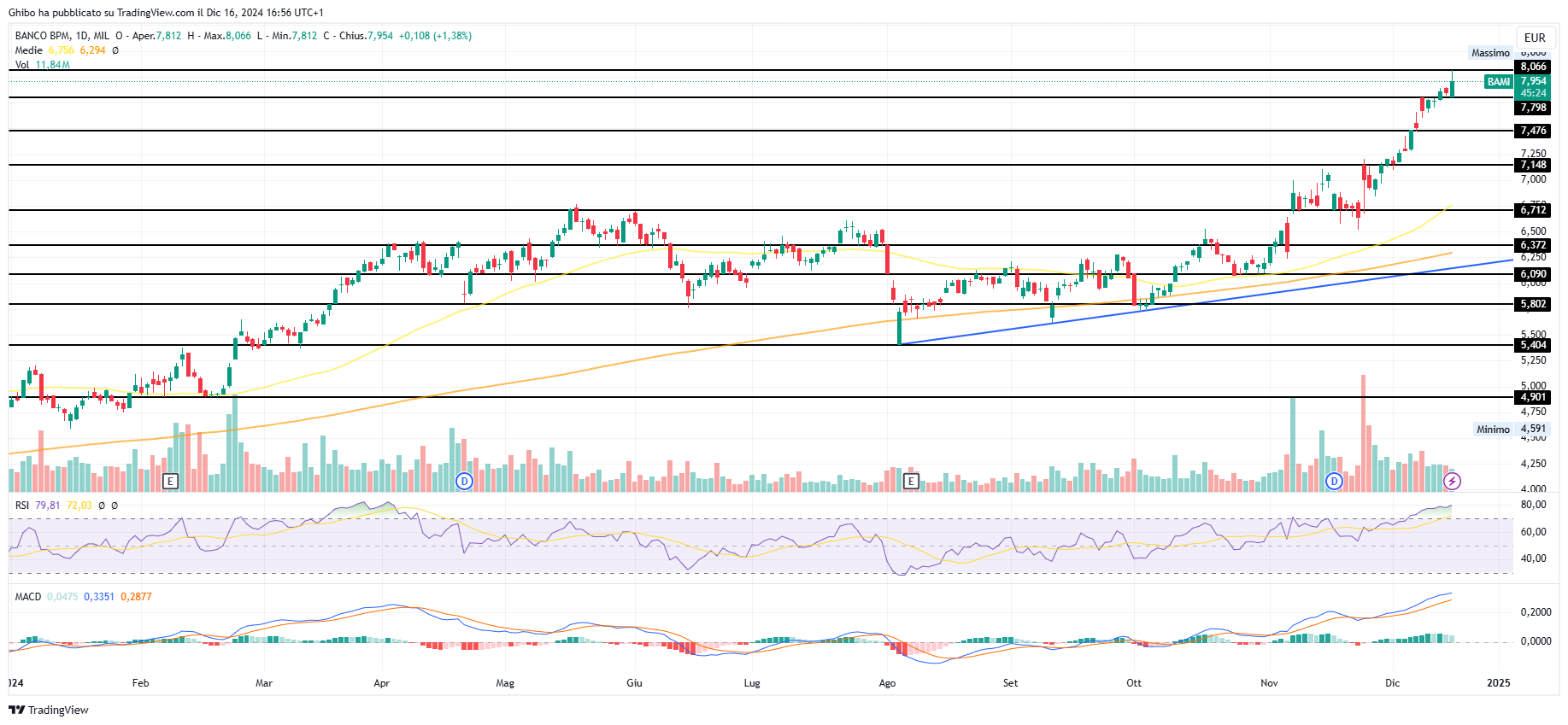The image size is (1568, 725).
Task: Select the 7,148 price level label
Action: (x=1533, y=165)
